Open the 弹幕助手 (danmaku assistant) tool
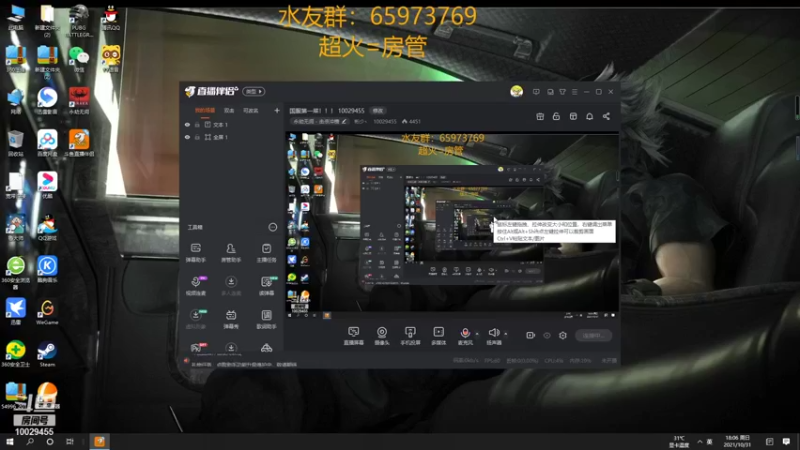Viewport: 800px width, 450px height. 195,252
